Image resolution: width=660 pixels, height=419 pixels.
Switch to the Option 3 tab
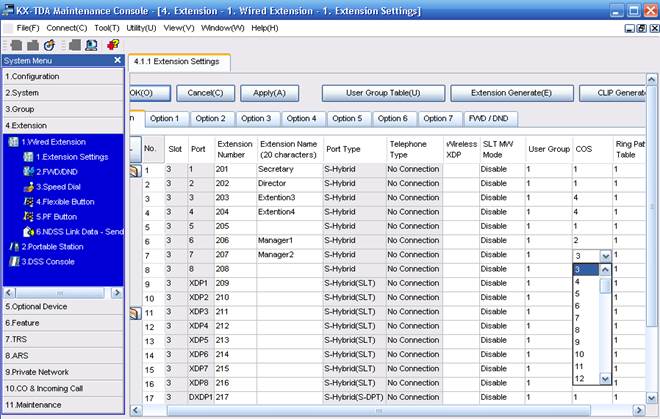[x=256, y=119]
